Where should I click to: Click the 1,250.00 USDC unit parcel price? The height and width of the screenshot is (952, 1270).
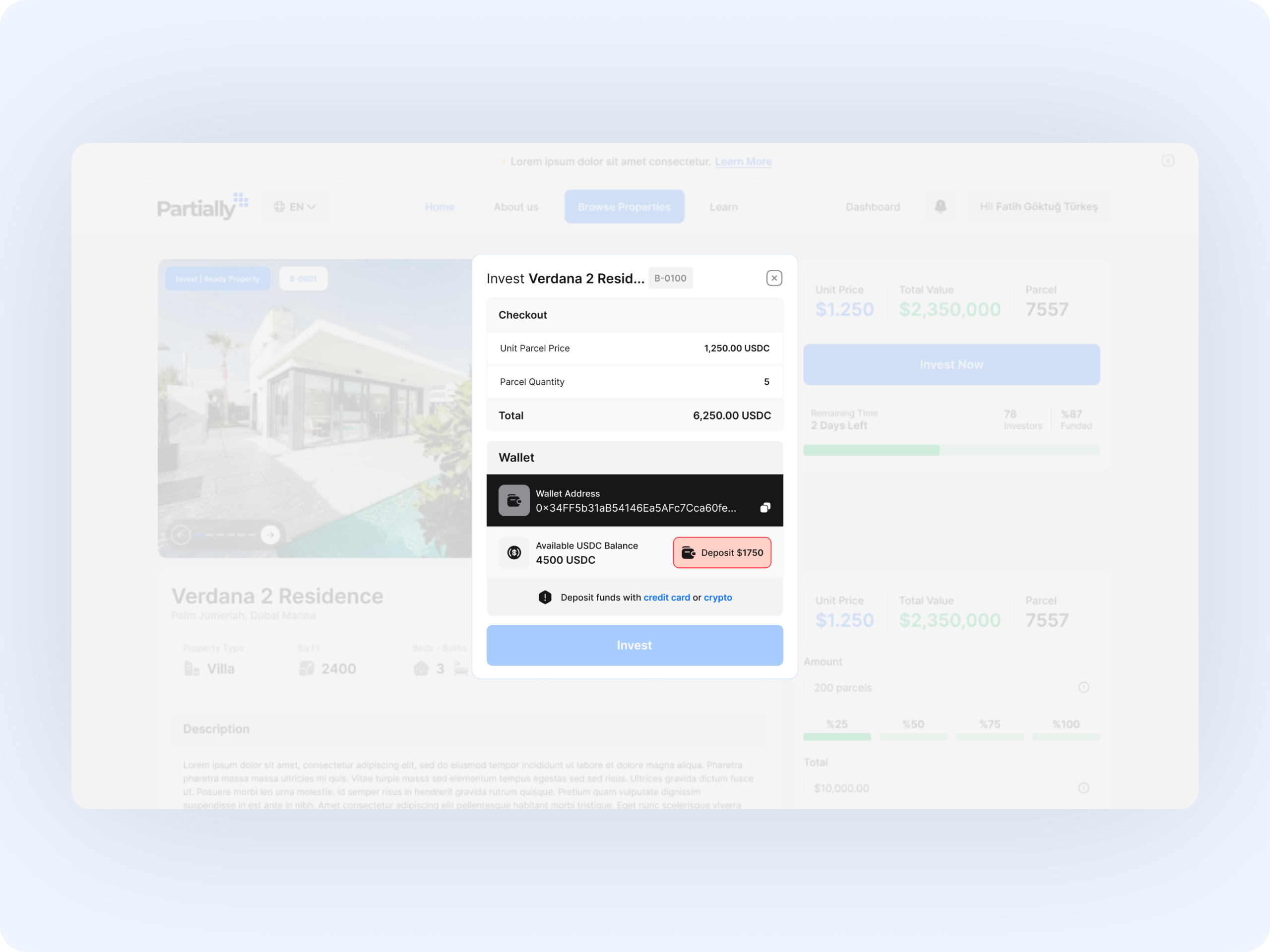pyautogui.click(x=737, y=348)
